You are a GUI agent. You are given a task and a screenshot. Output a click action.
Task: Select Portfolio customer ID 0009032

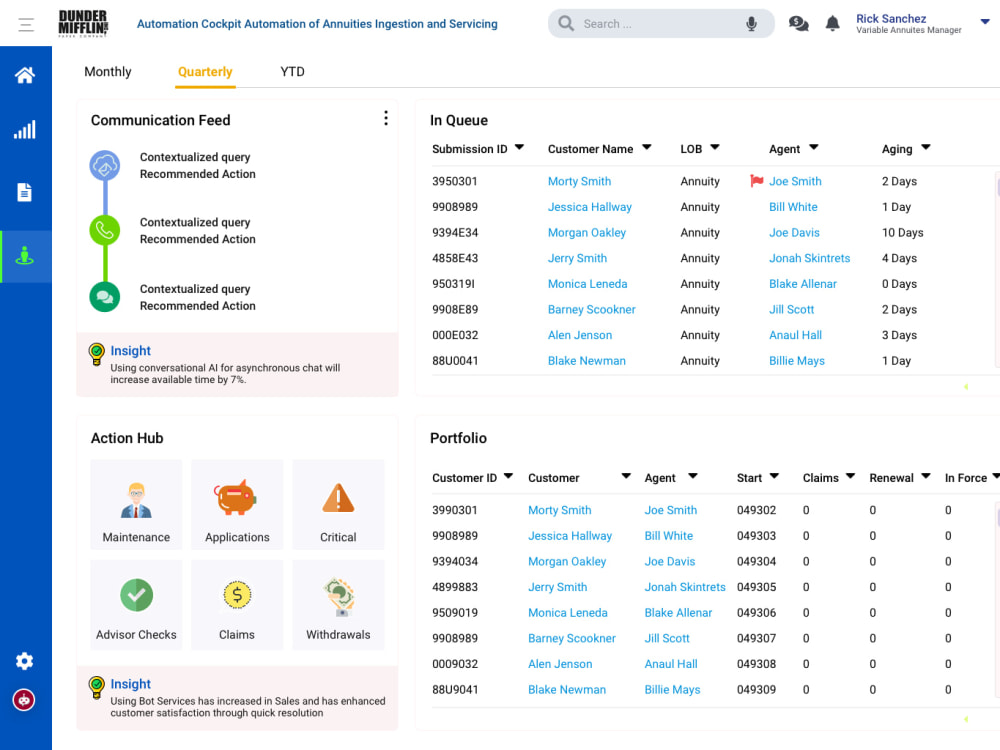[x=455, y=664]
